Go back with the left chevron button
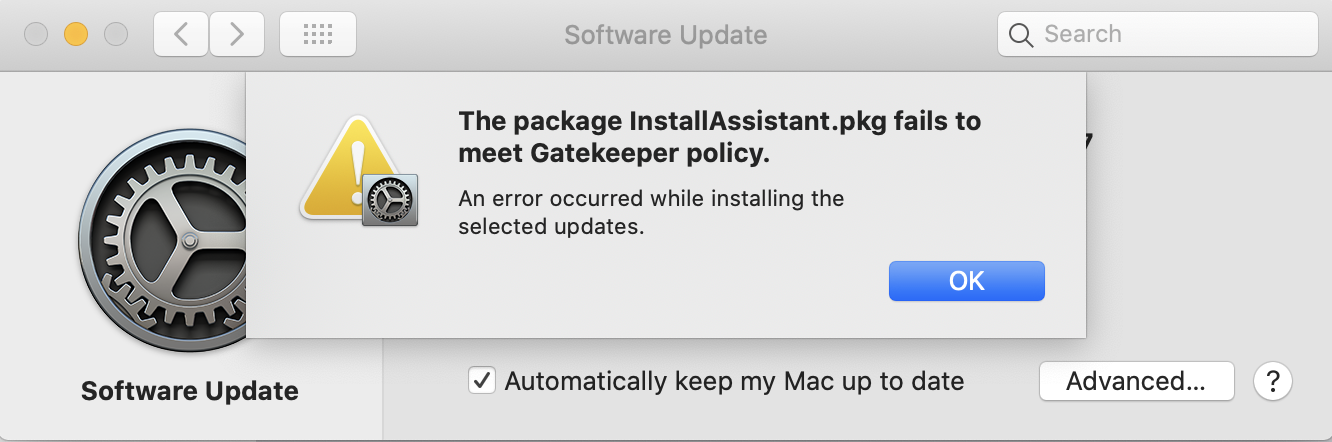The height and width of the screenshot is (442, 1332). 181,35
